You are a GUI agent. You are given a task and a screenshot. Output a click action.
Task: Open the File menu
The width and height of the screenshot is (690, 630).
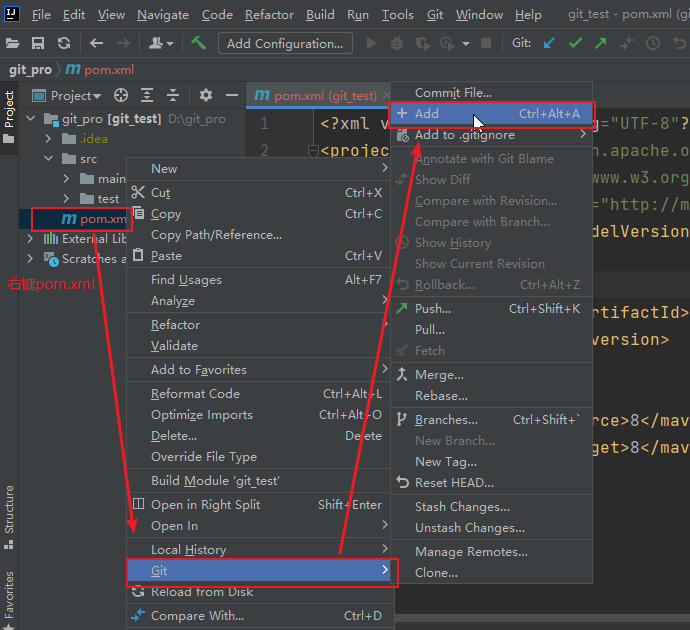(x=41, y=15)
